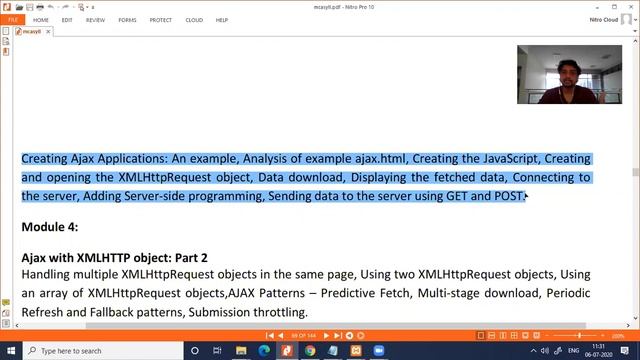
Task: Go to previous page button
Action: (281, 336)
